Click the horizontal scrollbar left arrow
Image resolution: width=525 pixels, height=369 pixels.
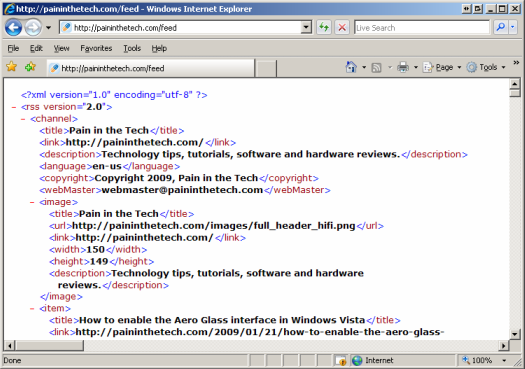tap(10, 345)
